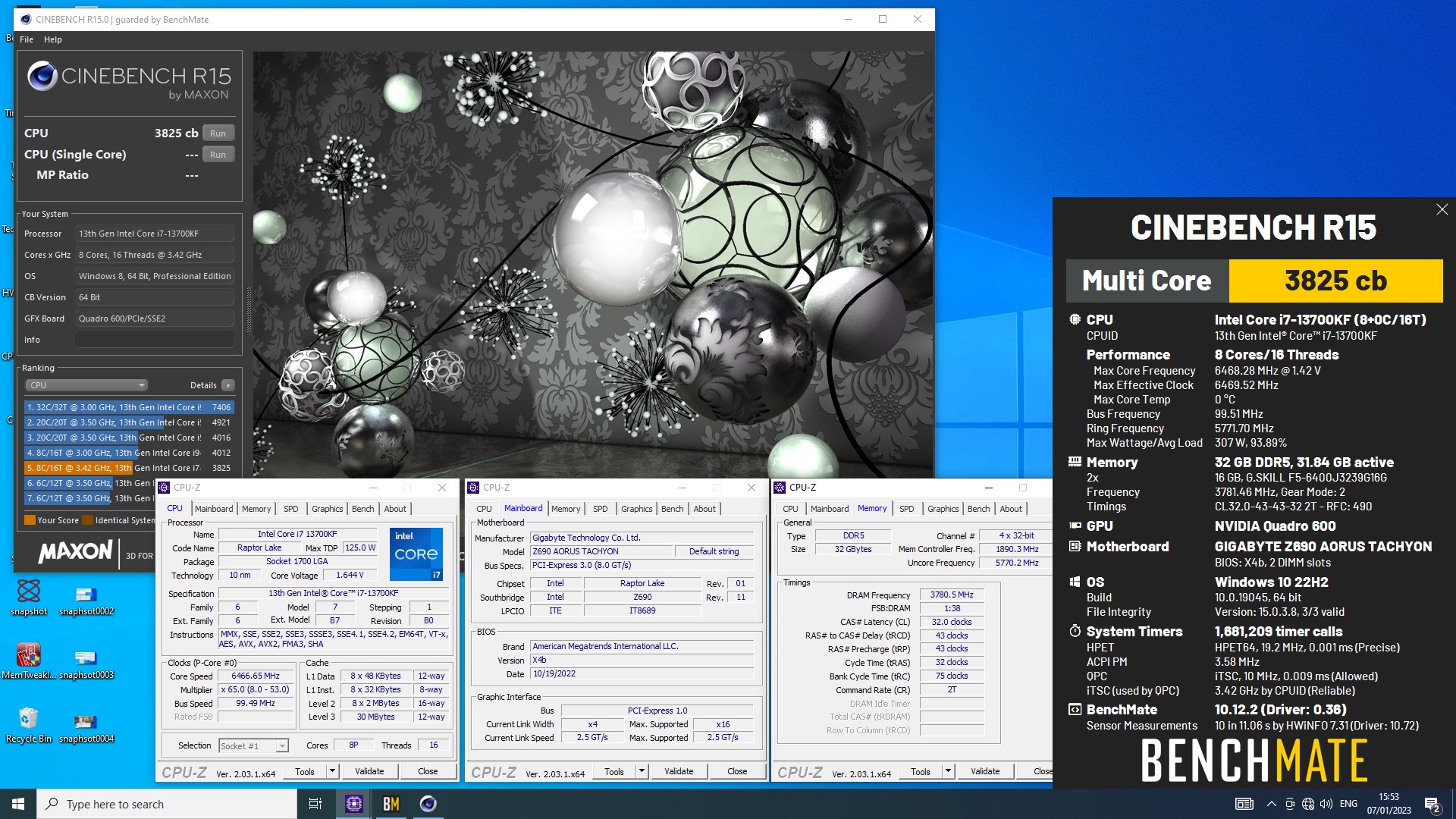Switch to CPU-Z taskbar icon
This screenshot has height=819, width=1456.
tap(354, 804)
